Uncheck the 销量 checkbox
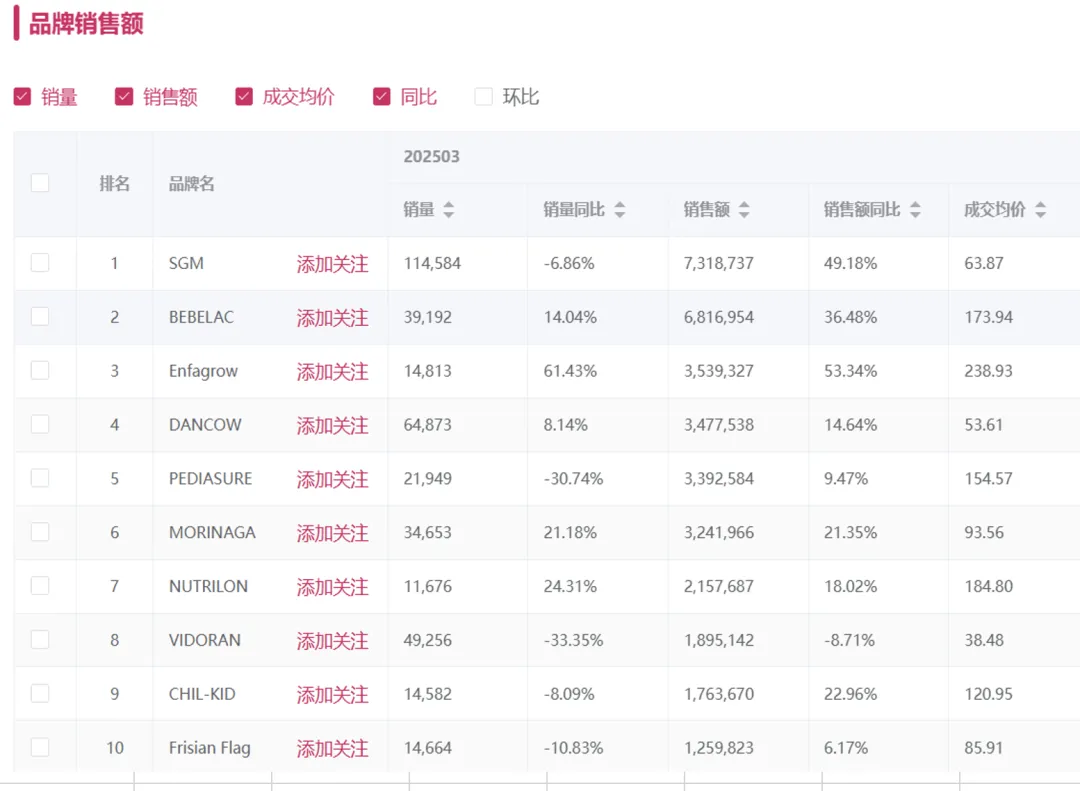This screenshot has width=1080, height=791. click(22, 97)
